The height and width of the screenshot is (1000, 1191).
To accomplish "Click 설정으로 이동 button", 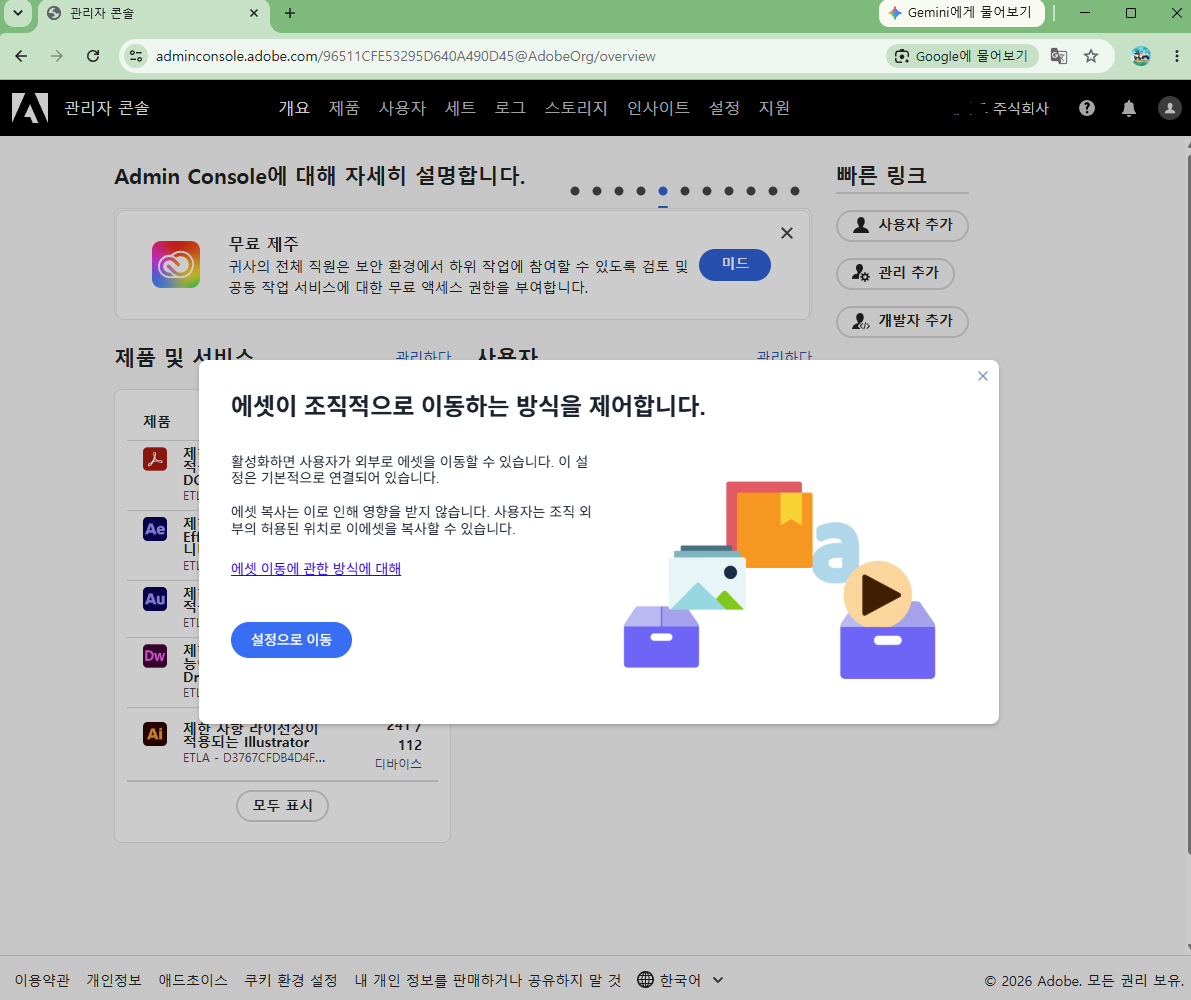I will coord(291,639).
